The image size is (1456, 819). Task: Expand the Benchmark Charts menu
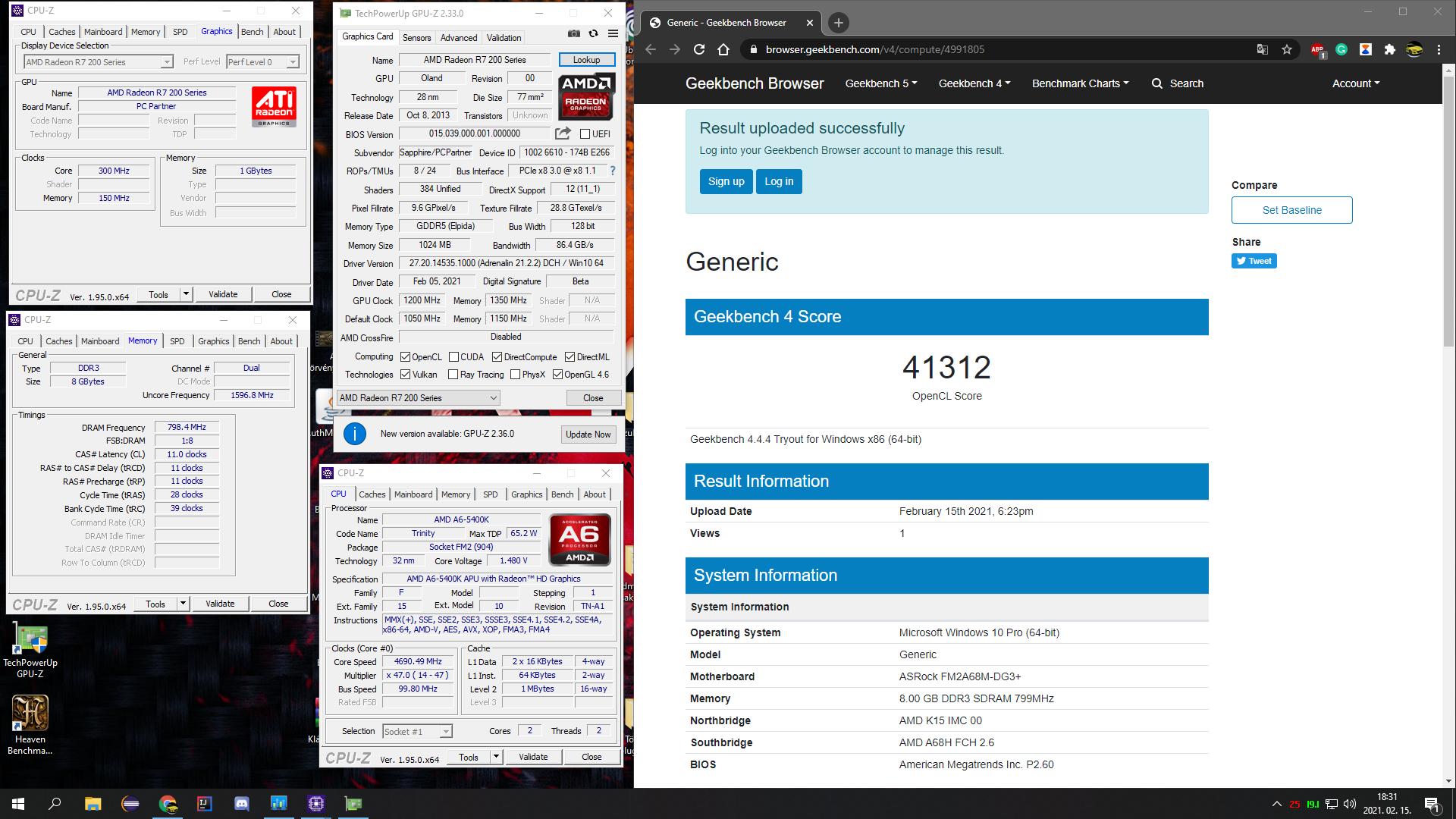pyautogui.click(x=1080, y=83)
